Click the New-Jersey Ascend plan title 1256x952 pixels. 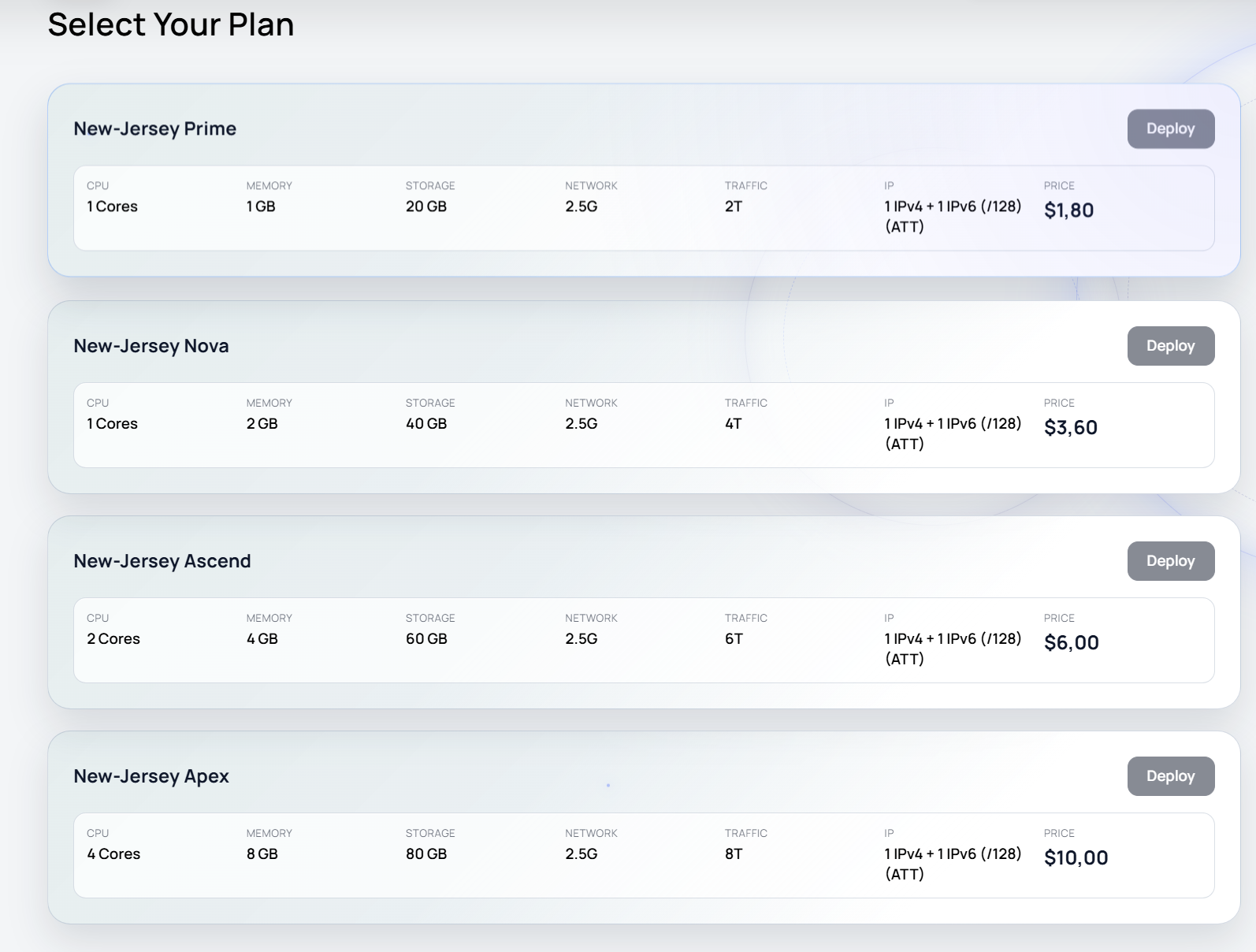162,561
